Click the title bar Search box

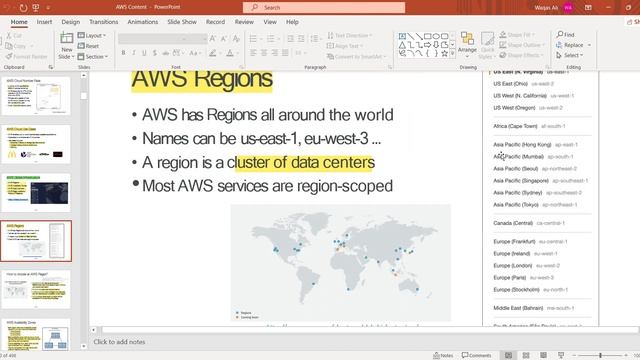pyautogui.click(x=324, y=7)
